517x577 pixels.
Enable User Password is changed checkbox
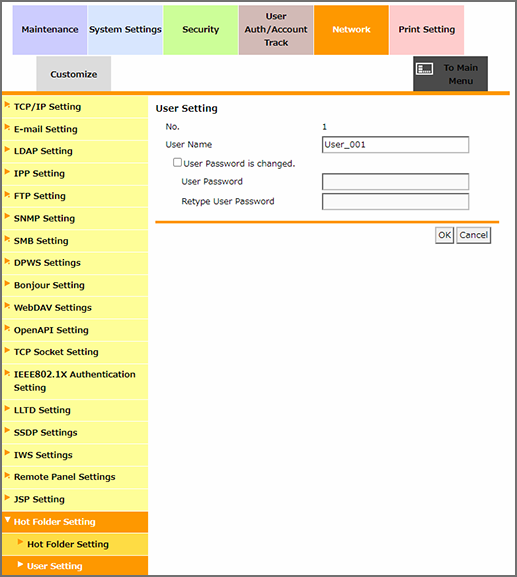[177, 163]
